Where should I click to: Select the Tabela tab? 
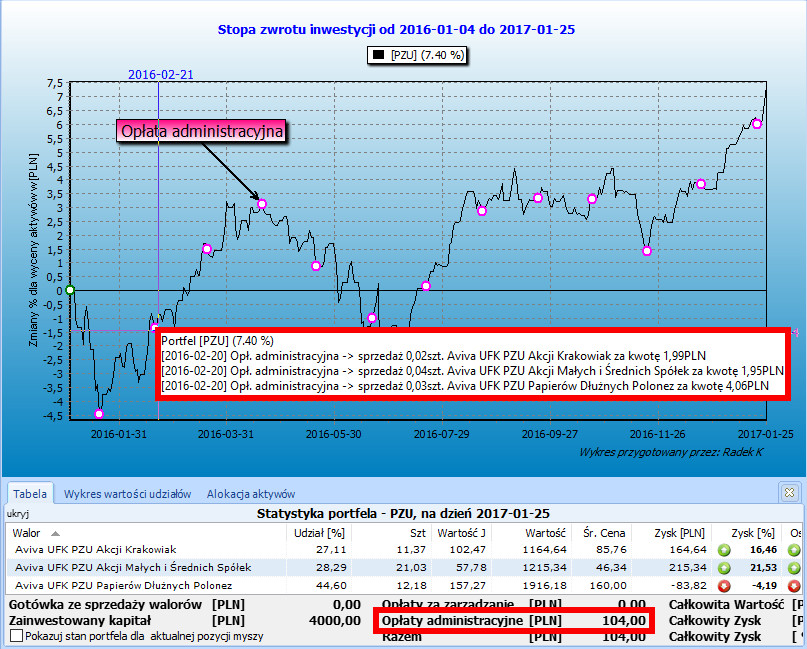pos(30,493)
